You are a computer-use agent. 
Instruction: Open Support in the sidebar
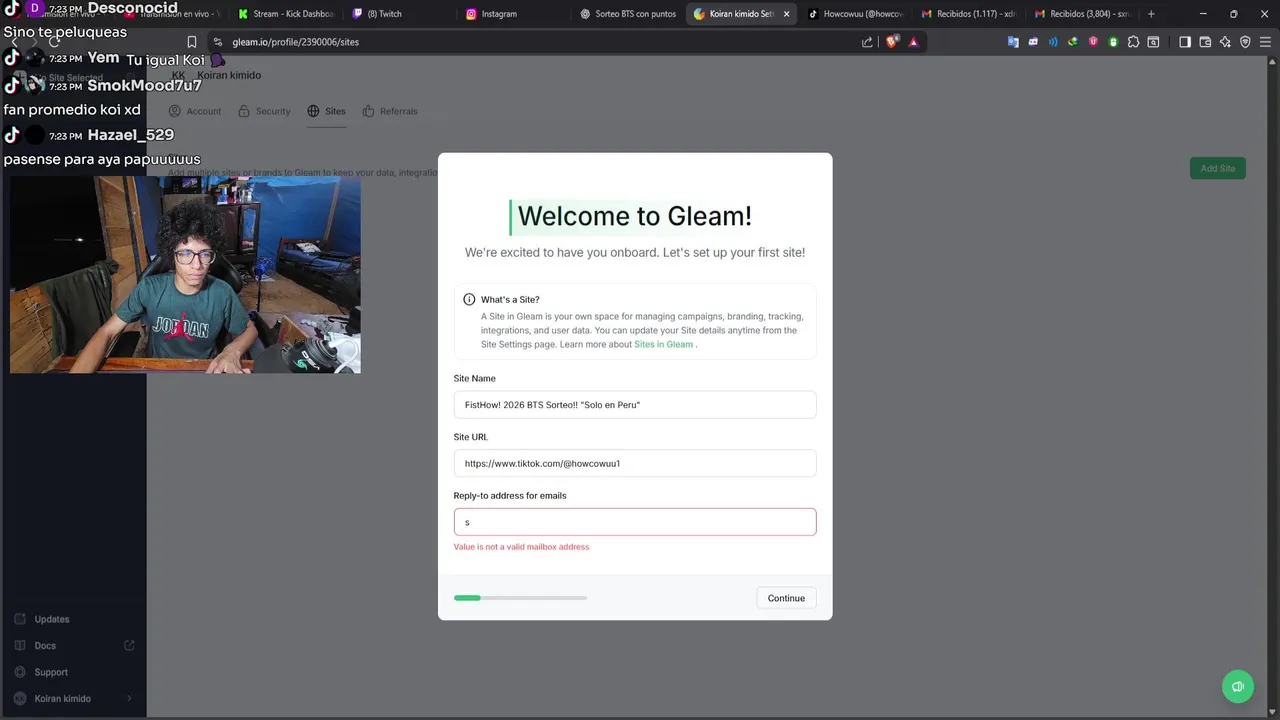51,672
